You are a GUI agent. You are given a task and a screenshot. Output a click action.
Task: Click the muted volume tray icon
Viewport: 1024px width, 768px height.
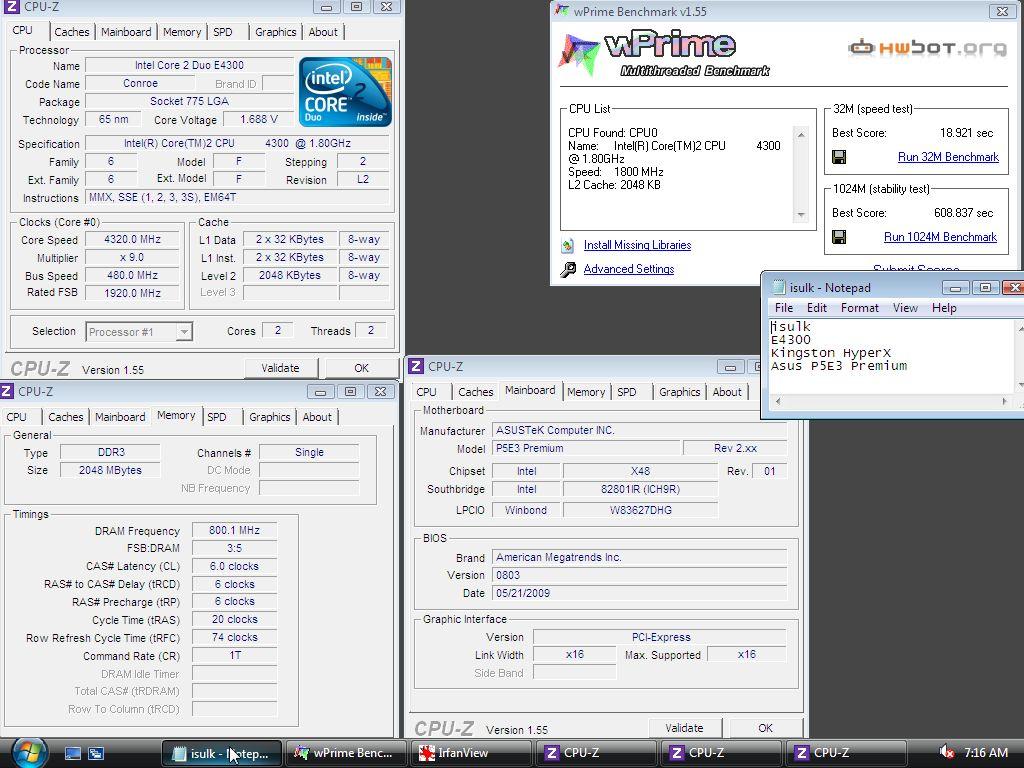coord(946,752)
